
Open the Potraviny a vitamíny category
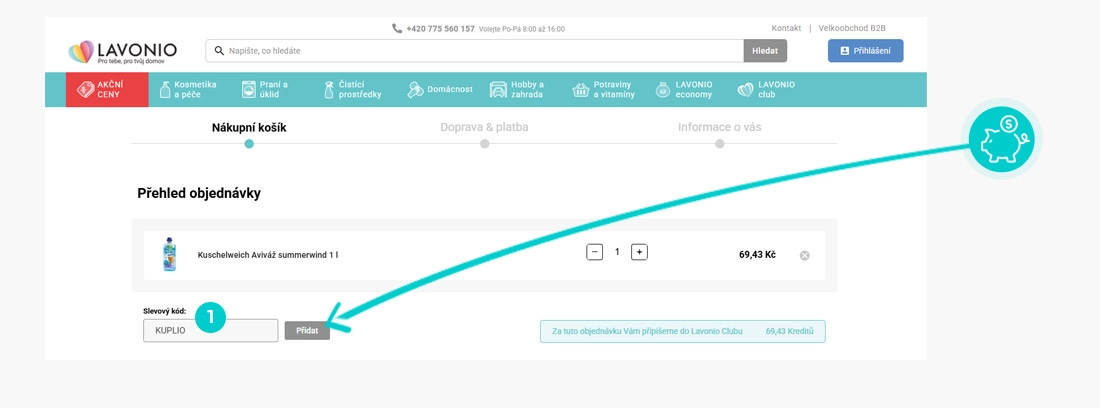604,90
